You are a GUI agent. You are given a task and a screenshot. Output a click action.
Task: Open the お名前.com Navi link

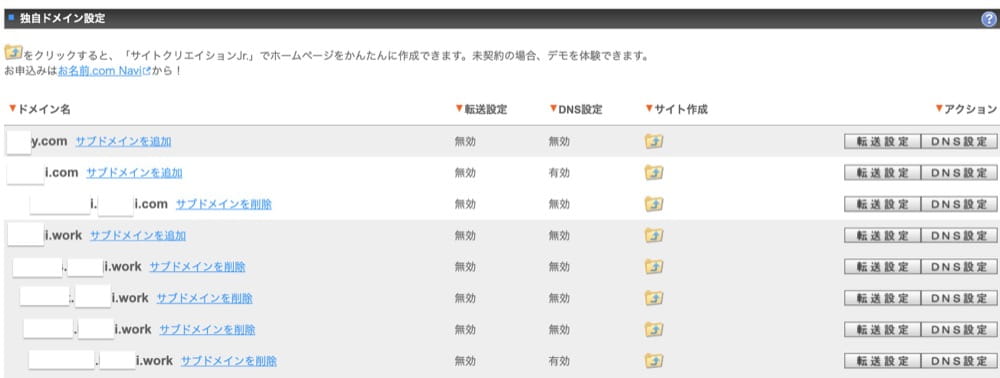[104, 71]
